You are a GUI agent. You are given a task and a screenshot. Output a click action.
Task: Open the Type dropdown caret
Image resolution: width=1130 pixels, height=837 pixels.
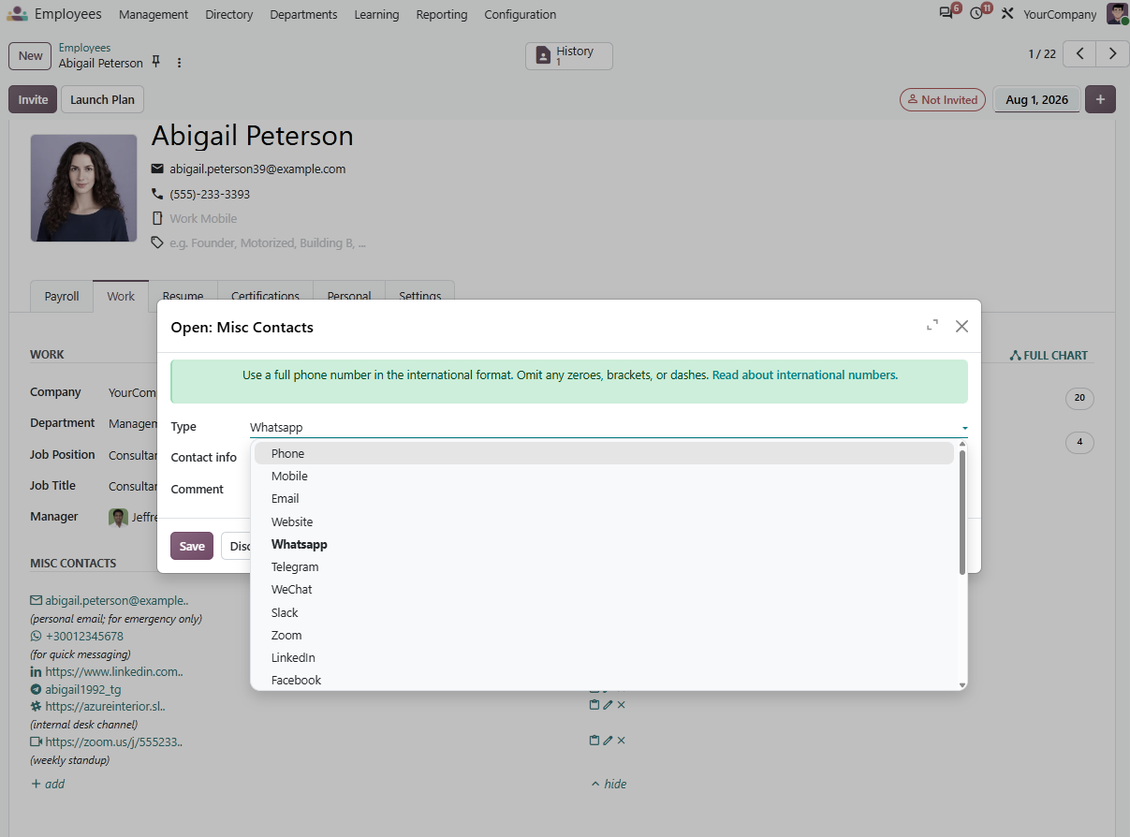point(964,428)
